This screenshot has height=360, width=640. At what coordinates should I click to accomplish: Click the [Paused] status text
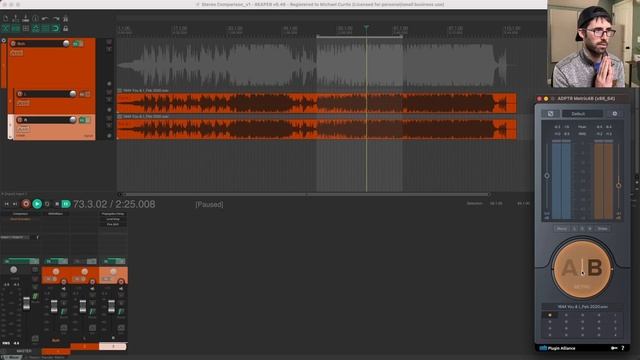209,204
